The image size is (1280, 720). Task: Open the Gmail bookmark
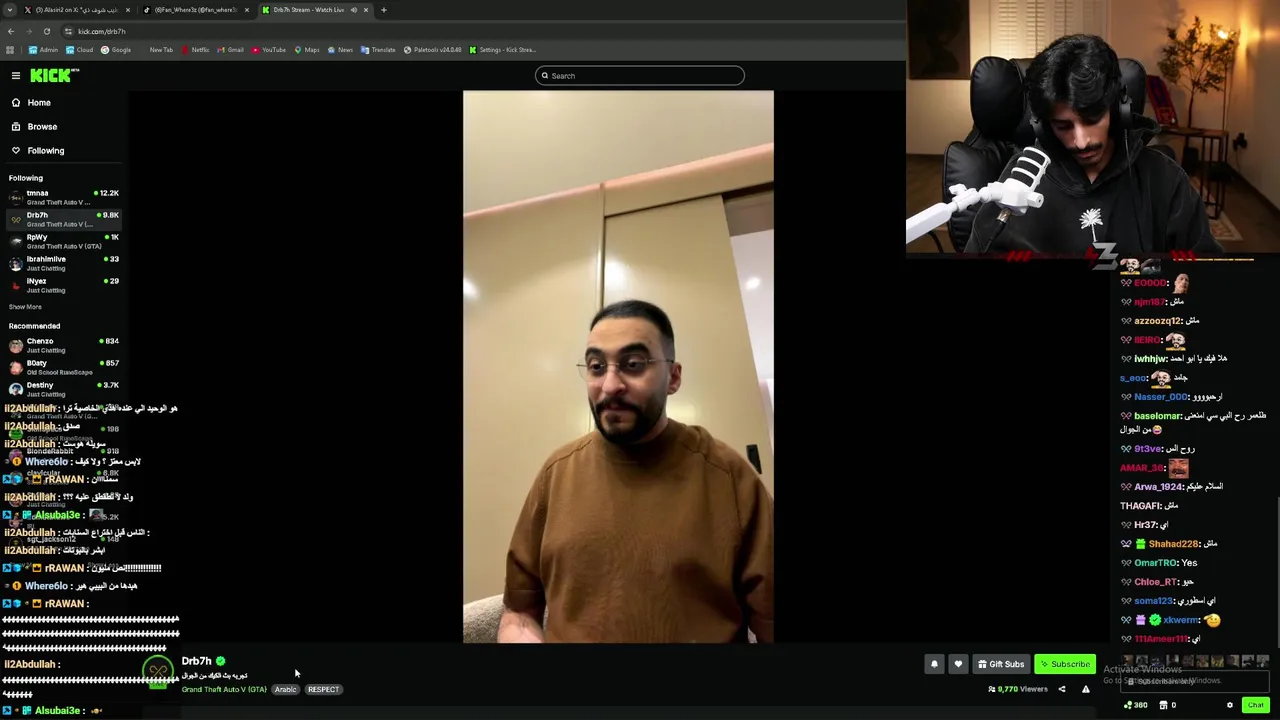click(231, 50)
